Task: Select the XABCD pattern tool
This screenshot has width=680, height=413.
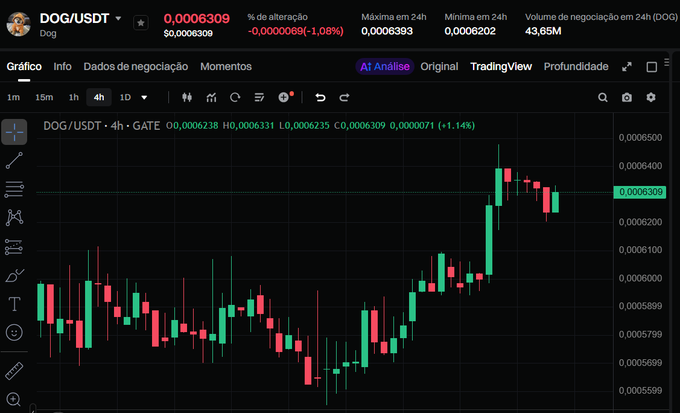Action: (14, 218)
